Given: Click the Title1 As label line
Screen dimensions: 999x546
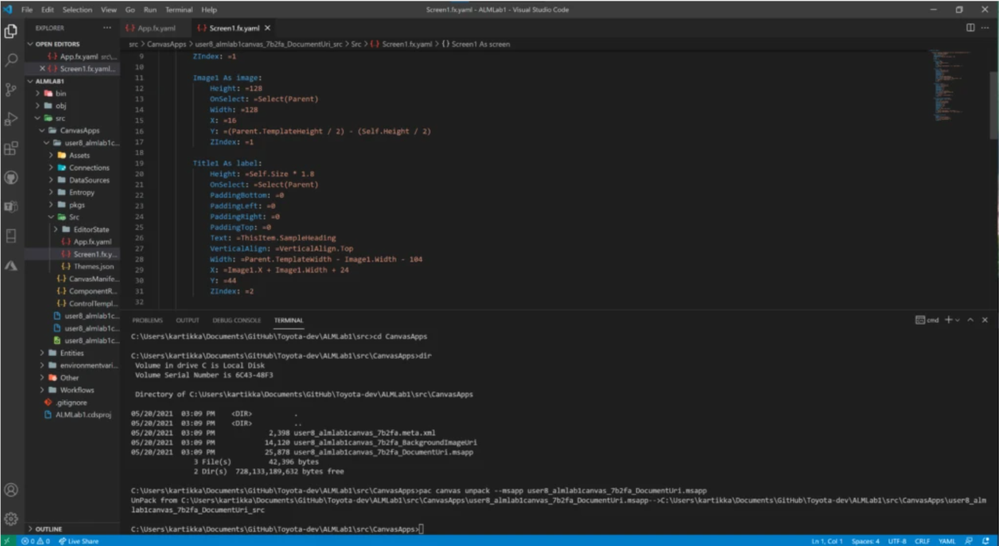Looking at the screenshot, I should (x=227, y=163).
